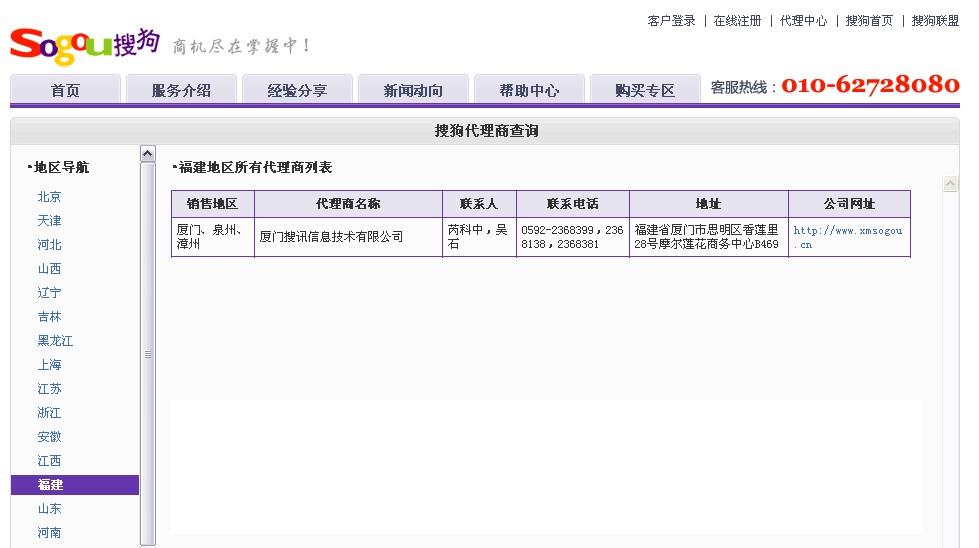Select 山东 in region navigation
Image resolution: width=979 pixels, height=548 pixels.
[49, 509]
